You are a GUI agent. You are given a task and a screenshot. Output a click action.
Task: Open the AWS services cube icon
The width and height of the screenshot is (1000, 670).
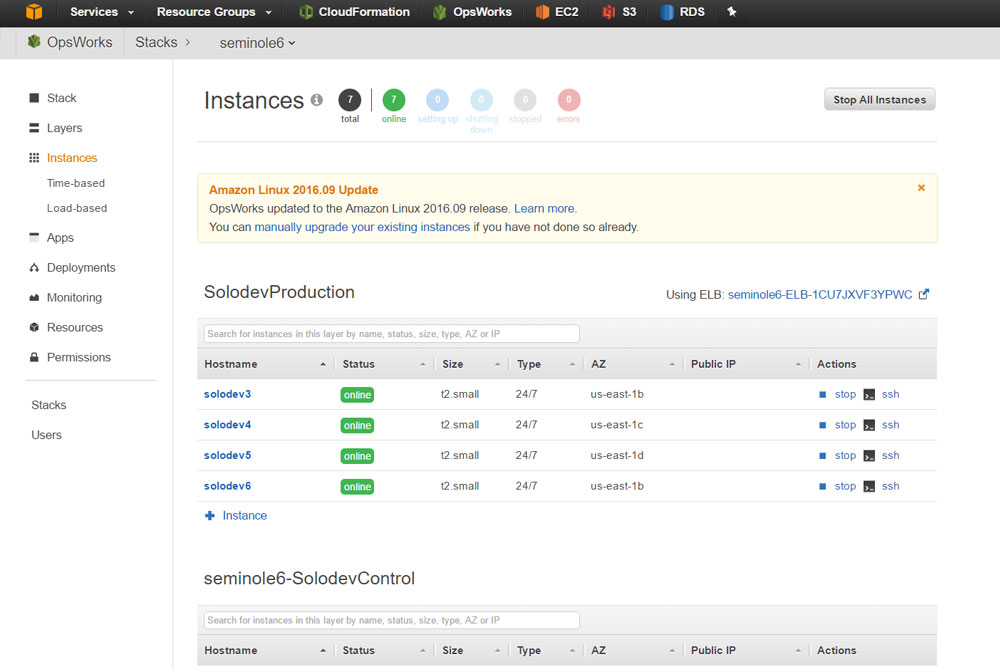coord(33,13)
